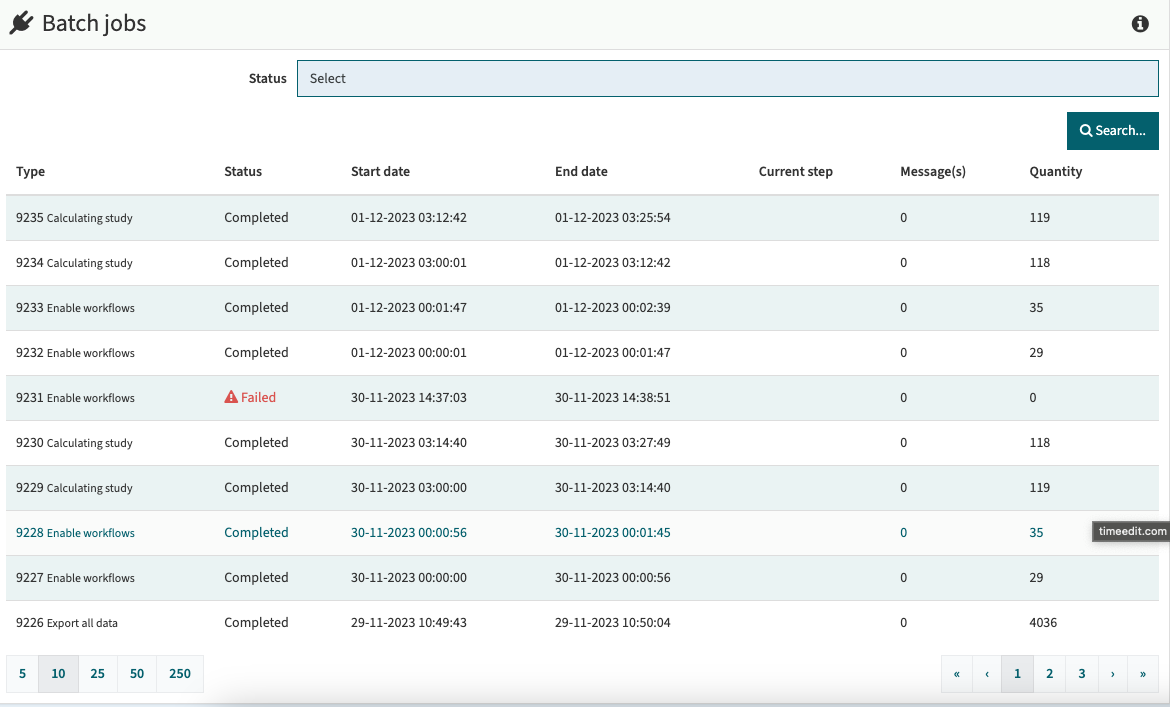Click end date 01-12-2023 00:02:39
Viewport: 1170px width, 707px height.
[613, 307]
